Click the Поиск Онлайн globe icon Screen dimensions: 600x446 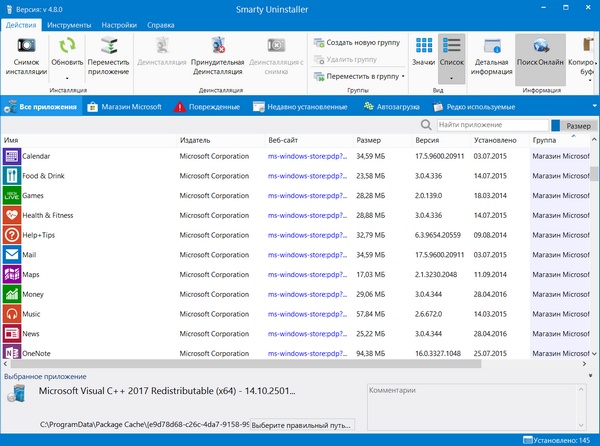pos(539,46)
